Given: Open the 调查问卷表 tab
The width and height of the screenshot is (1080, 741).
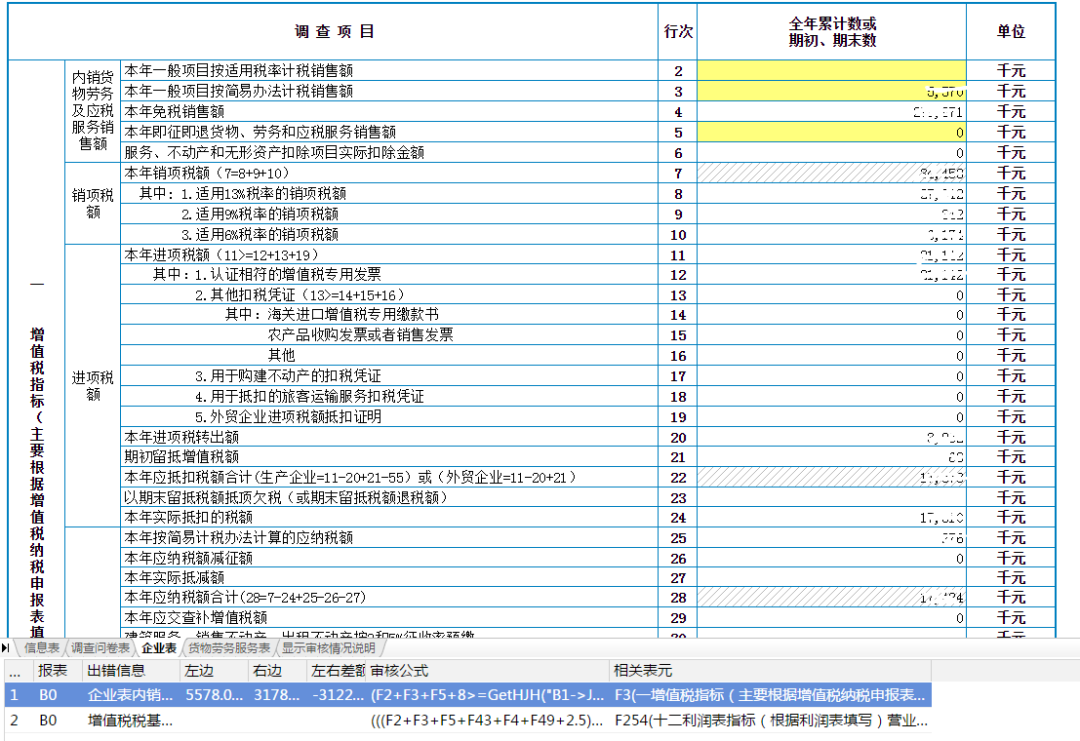Looking at the screenshot, I should pos(100,648).
